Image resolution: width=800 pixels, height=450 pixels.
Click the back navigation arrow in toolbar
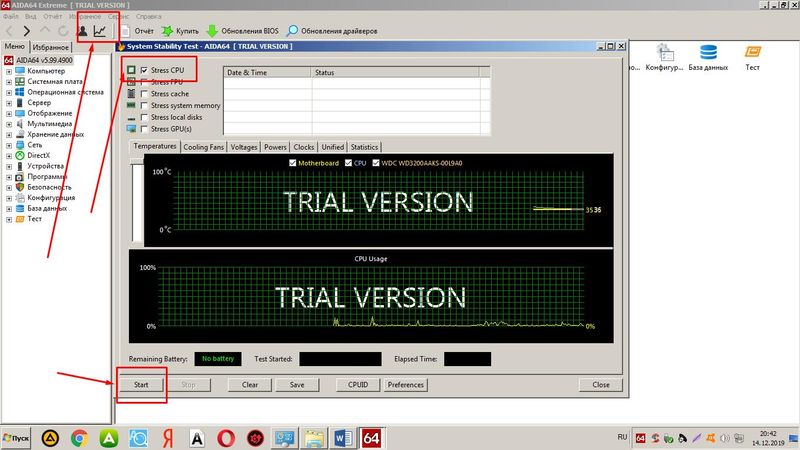[x=9, y=31]
